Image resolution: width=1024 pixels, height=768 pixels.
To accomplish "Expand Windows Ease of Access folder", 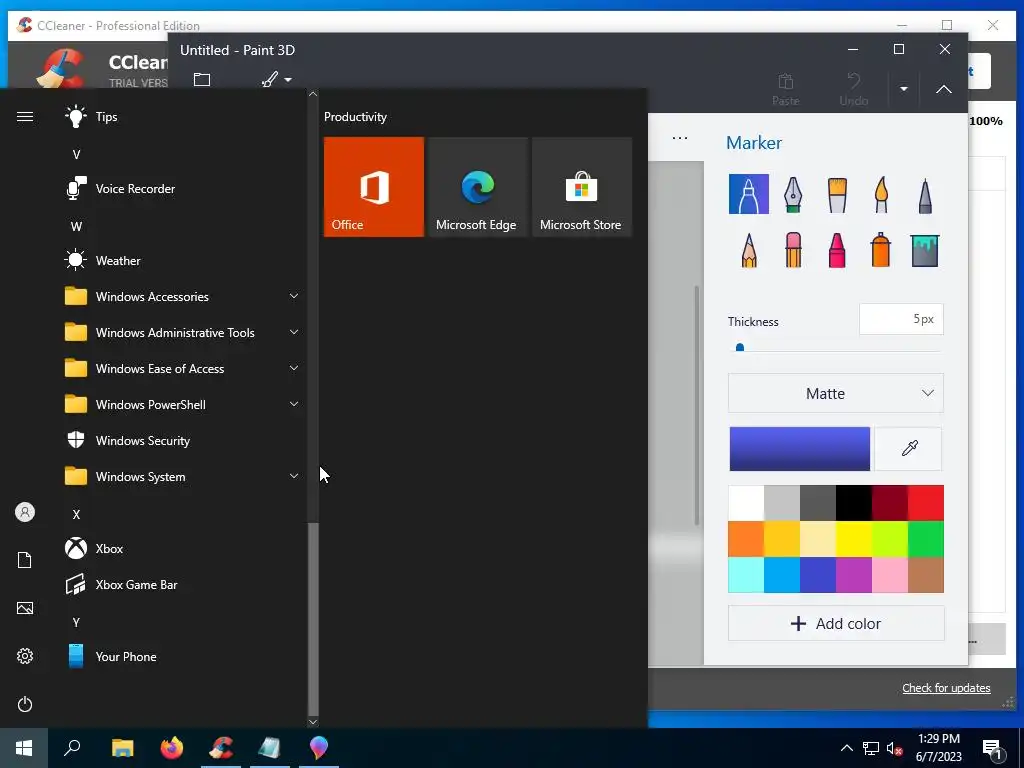I will click(x=183, y=368).
